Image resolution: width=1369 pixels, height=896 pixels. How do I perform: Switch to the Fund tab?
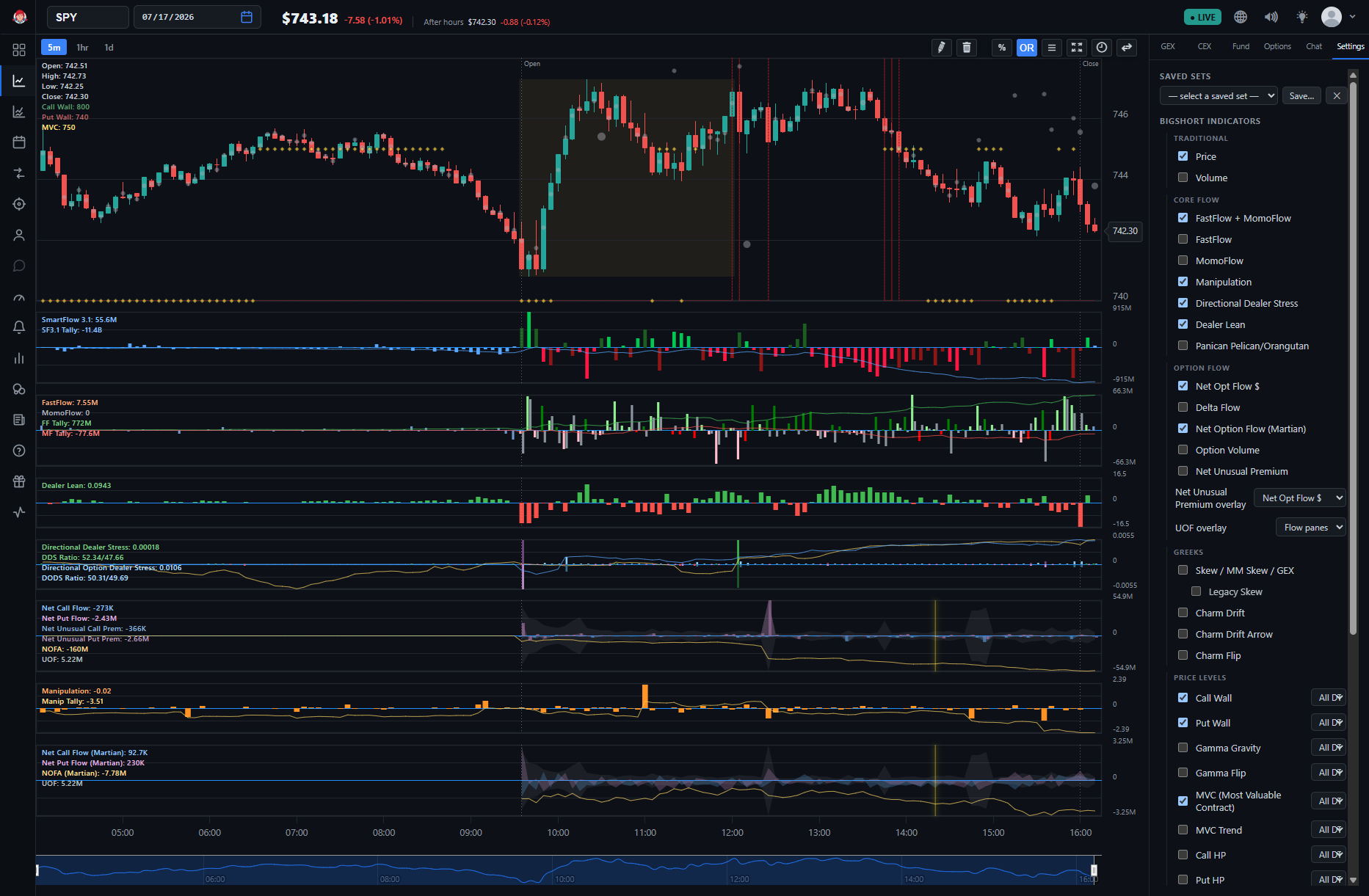pos(1241,46)
